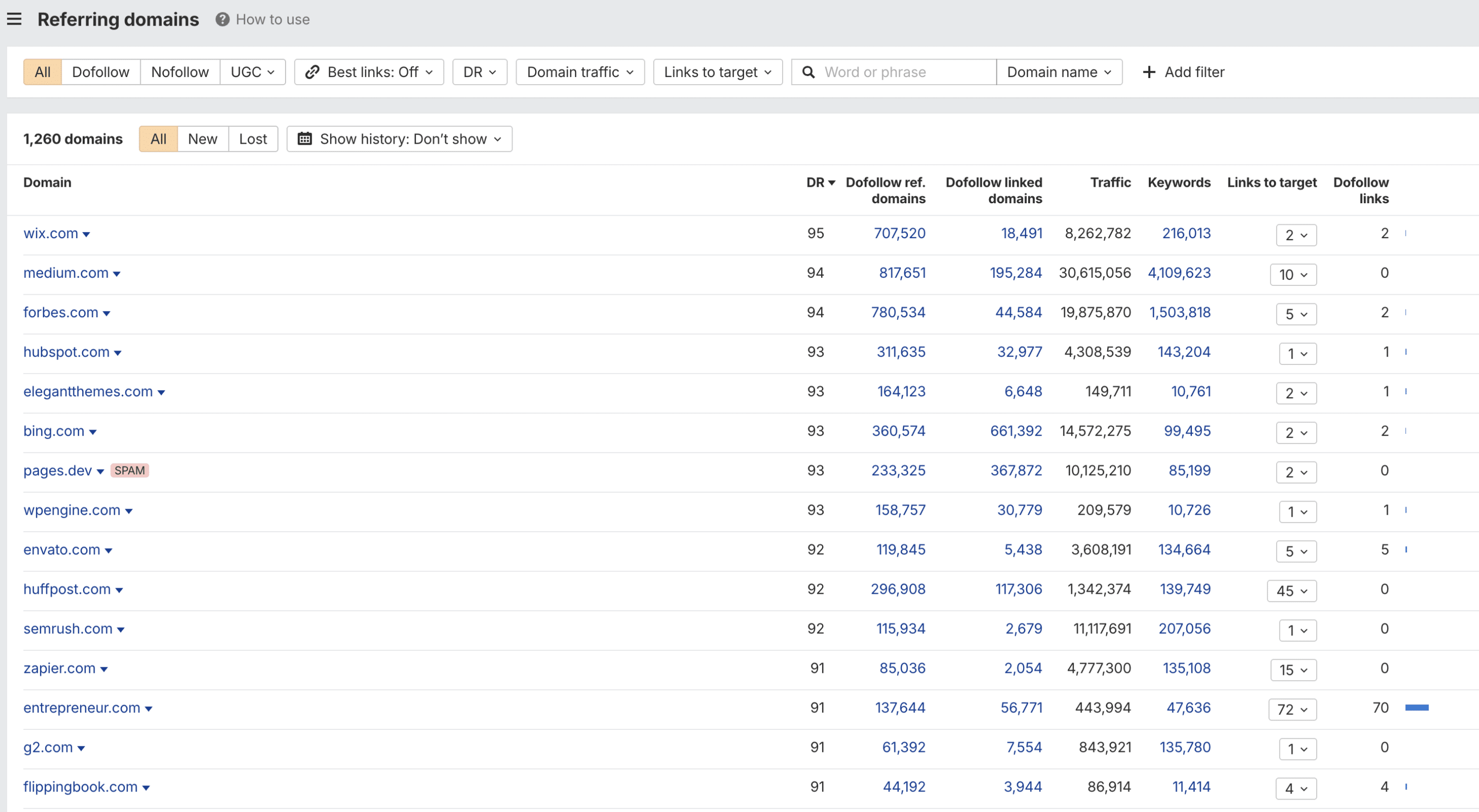
Task: Click the How to use help icon
Action: [x=222, y=20]
